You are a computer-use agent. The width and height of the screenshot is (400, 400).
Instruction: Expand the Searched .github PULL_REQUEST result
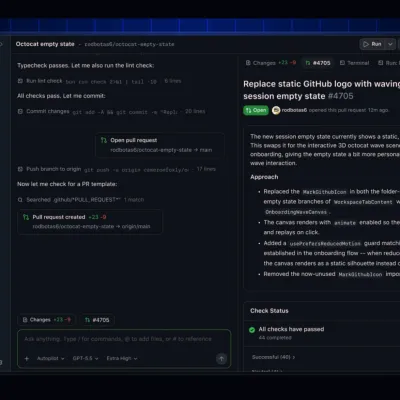tap(81, 200)
